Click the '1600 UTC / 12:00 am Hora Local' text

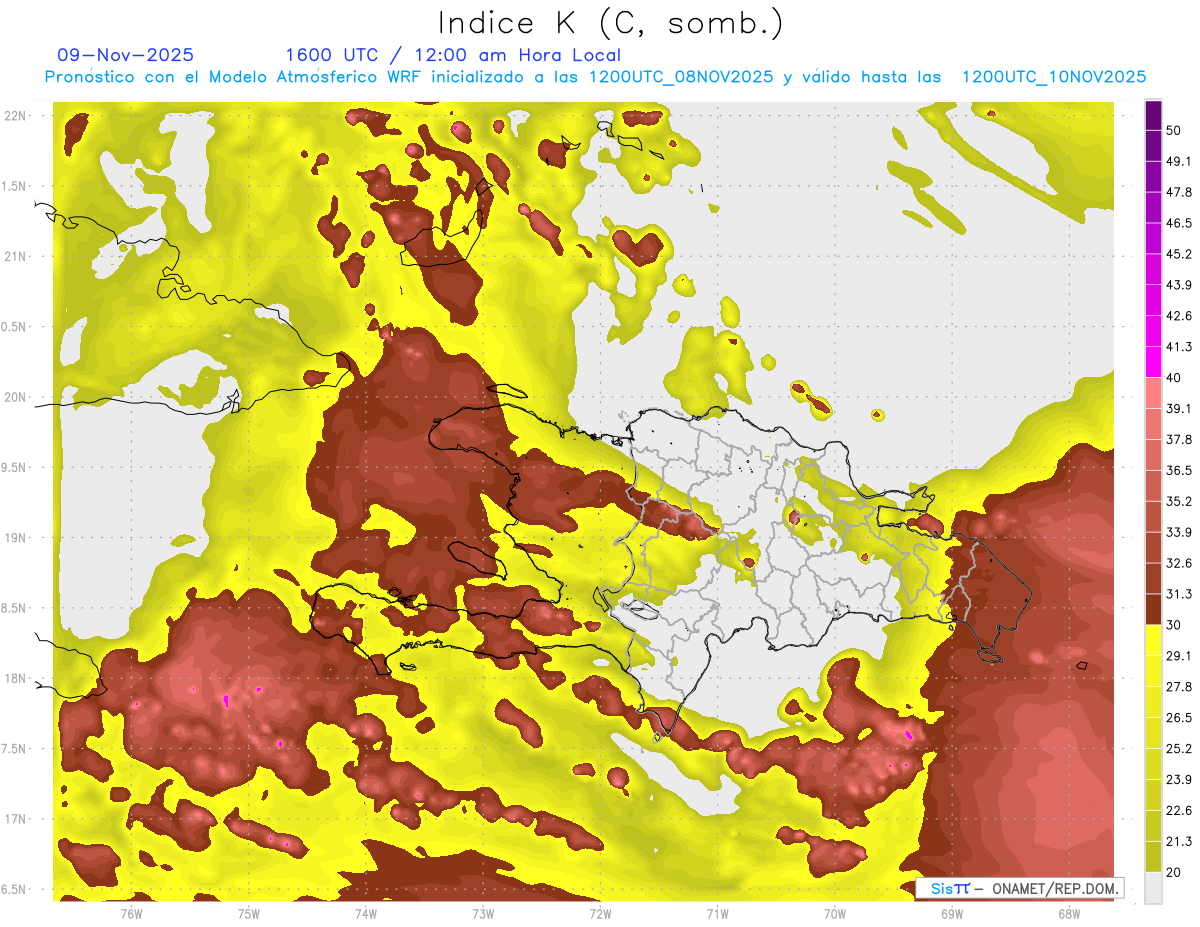point(453,55)
